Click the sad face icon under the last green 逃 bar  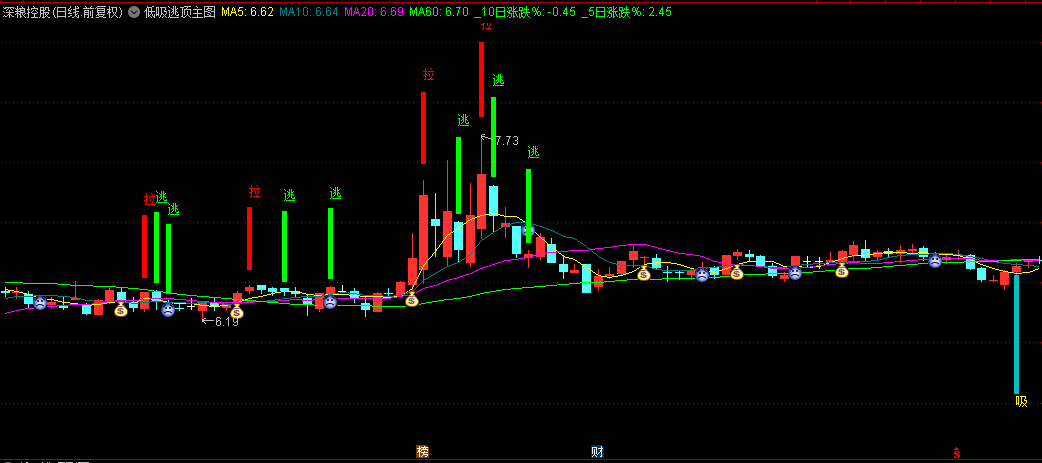pyautogui.click(x=528, y=231)
